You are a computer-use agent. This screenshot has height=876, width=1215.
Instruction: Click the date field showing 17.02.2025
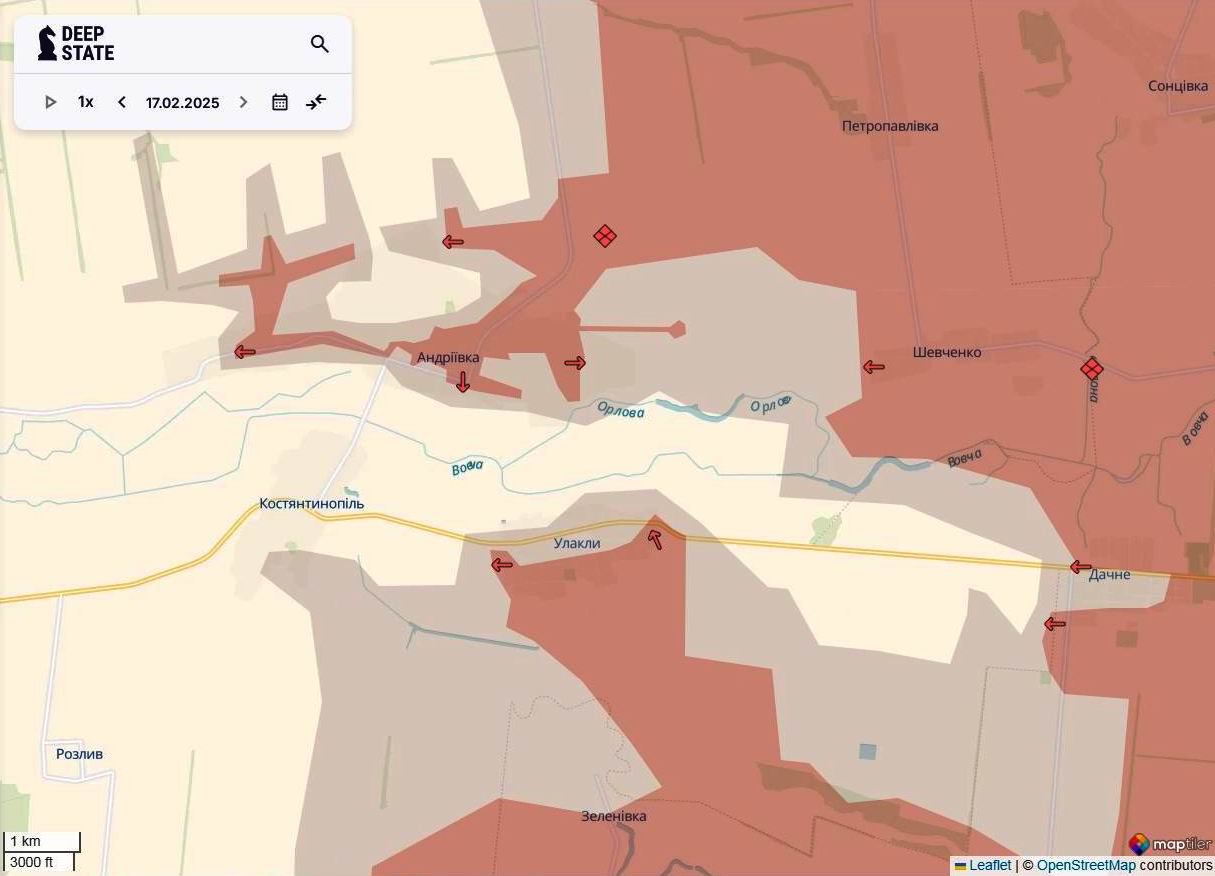(x=182, y=101)
